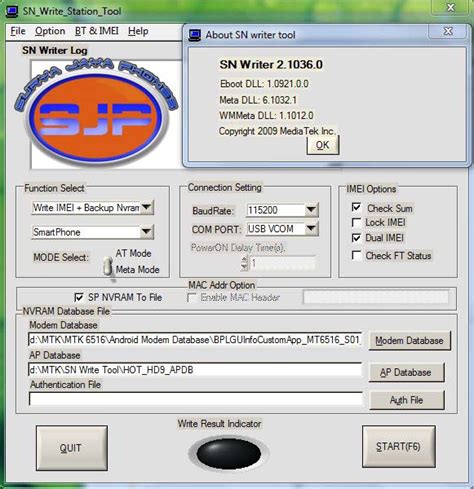Click the Copyright 2009 MediaTek Inc. text

coord(277,131)
